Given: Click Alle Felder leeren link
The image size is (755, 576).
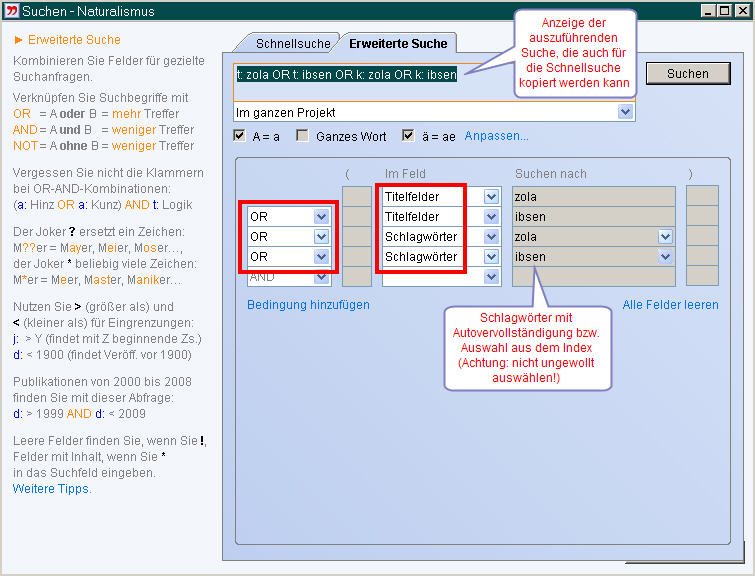Looking at the screenshot, I should tap(670, 305).
